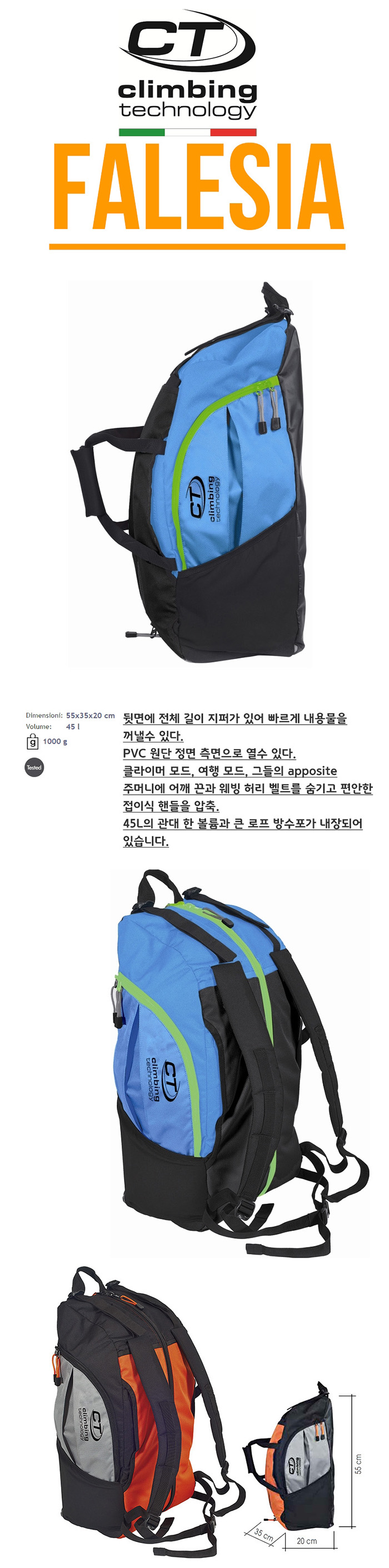The image size is (389, 1568).
Task: Click the 1000 g weight label
Action: [x=54, y=741]
